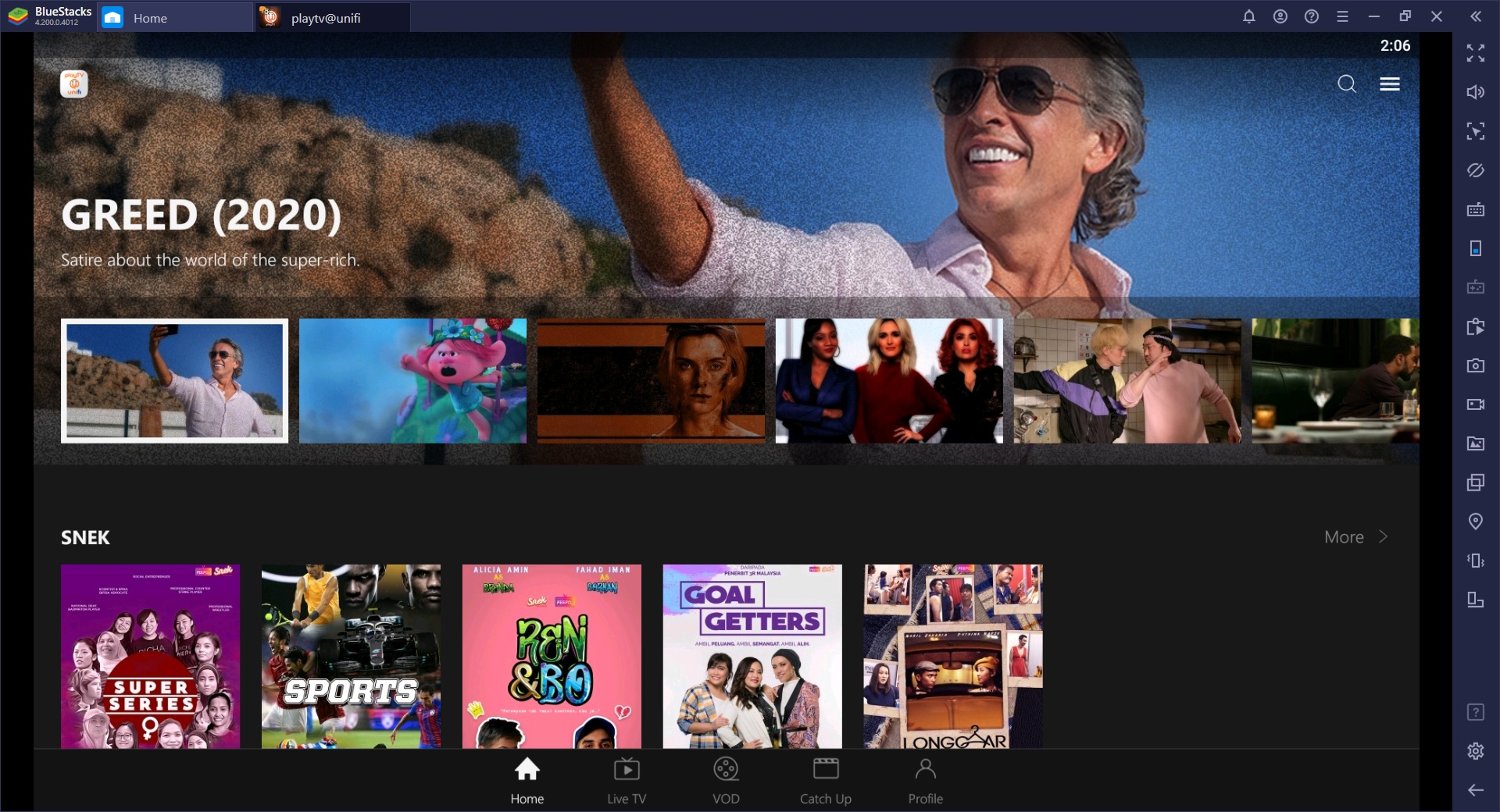Switch to the BlueStacks Home tab
The width and height of the screenshot is (1500, 812).
(x=175, y=17)
